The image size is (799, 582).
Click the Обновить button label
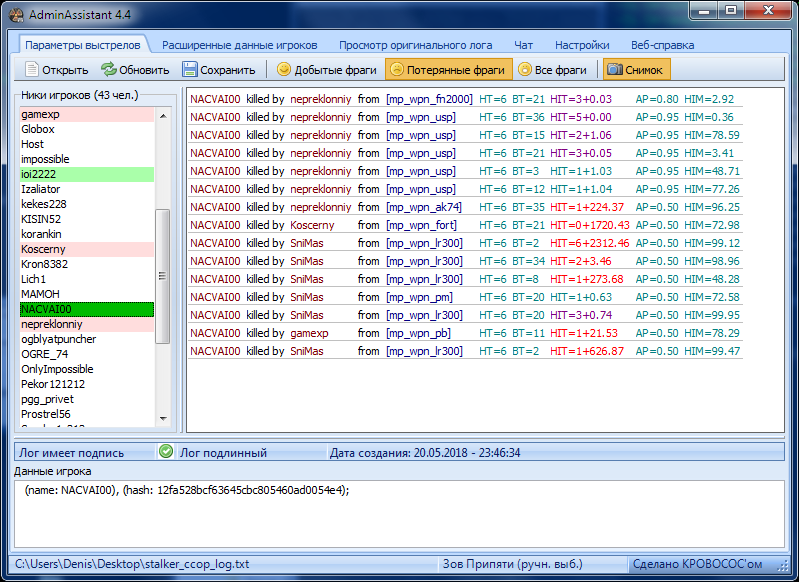144,70
